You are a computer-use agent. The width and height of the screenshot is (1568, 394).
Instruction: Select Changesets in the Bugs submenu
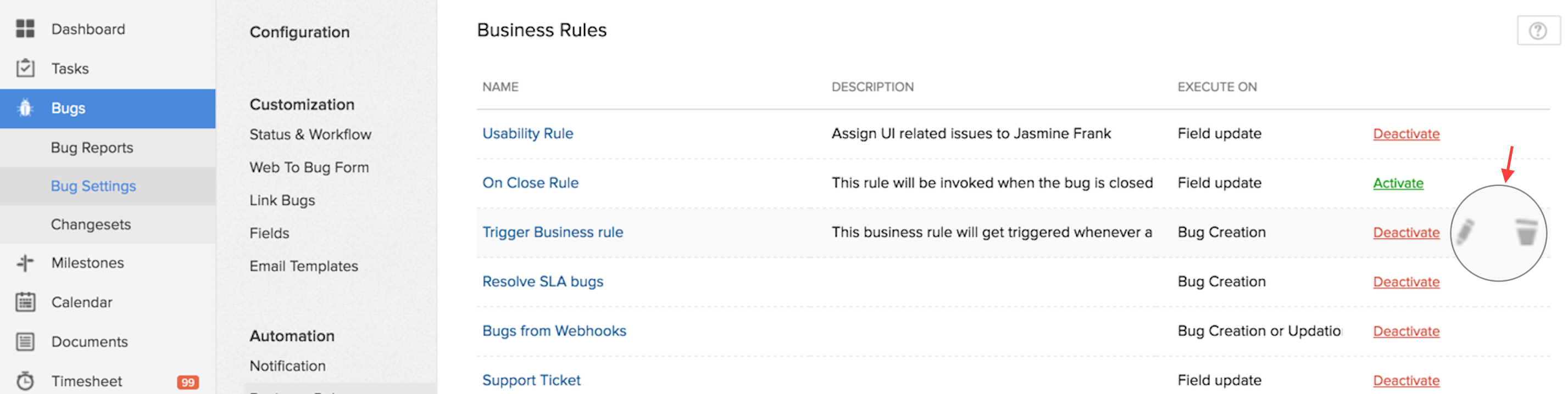[91, 224]
